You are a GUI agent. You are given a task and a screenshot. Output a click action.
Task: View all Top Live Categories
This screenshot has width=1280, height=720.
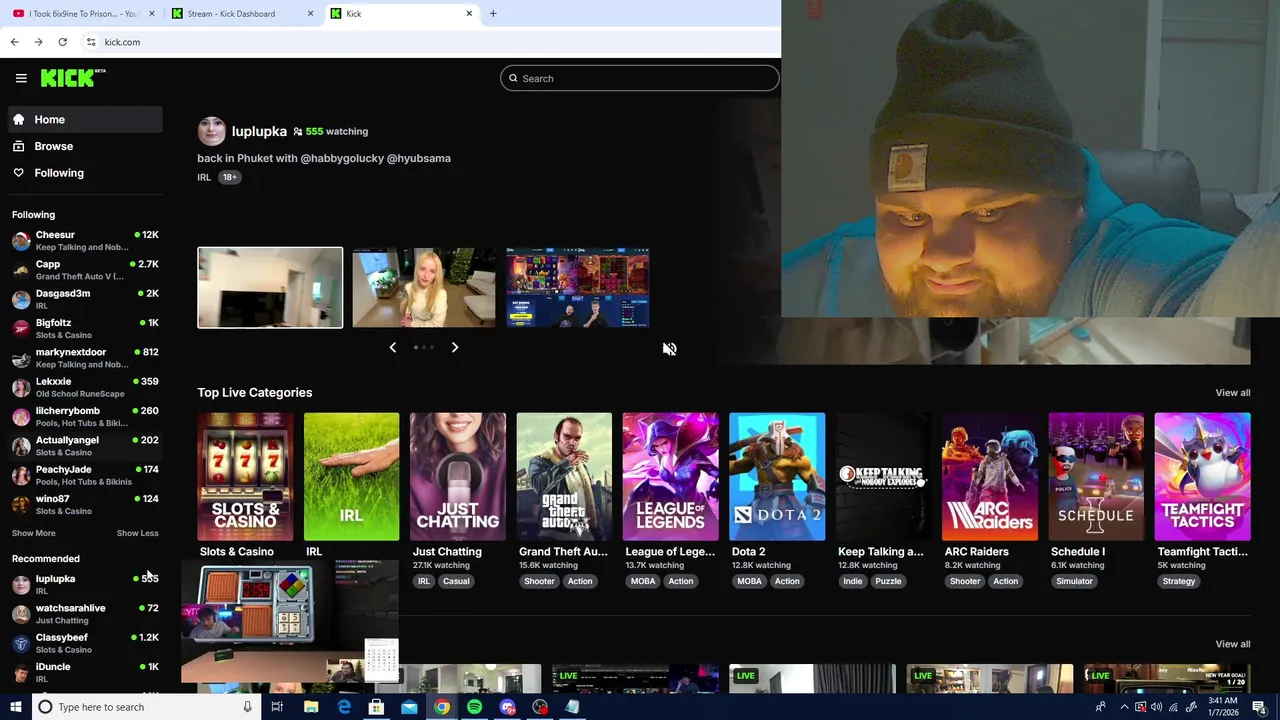pyautogui.click(x=1232, y=393)
